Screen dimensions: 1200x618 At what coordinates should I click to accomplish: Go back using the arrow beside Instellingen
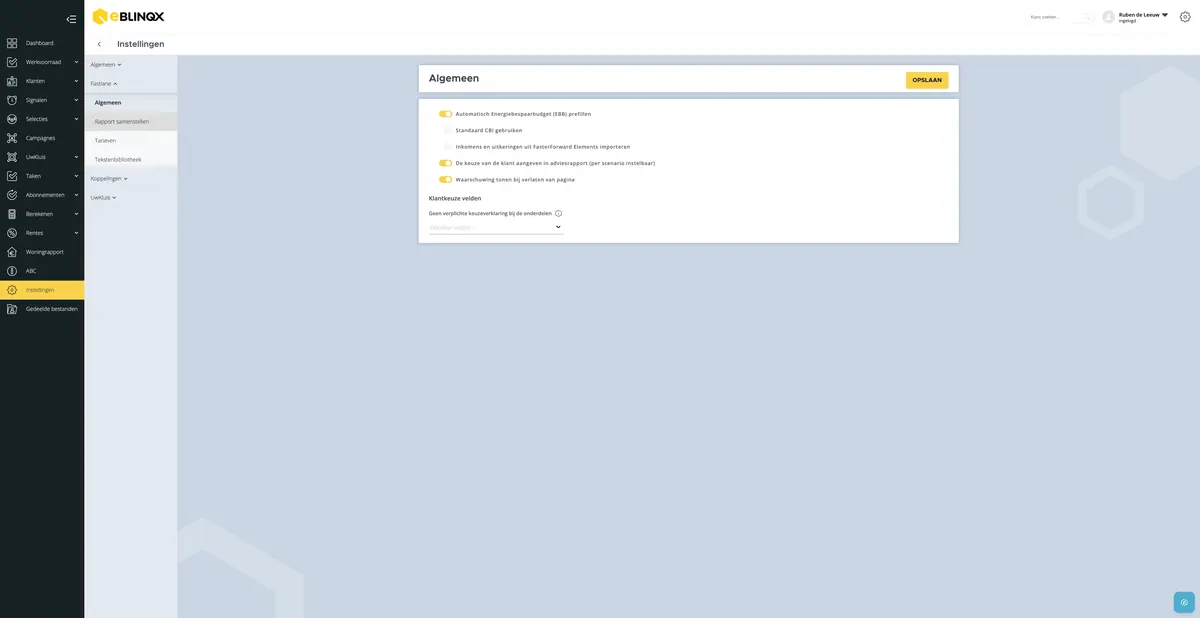(99, 44)
